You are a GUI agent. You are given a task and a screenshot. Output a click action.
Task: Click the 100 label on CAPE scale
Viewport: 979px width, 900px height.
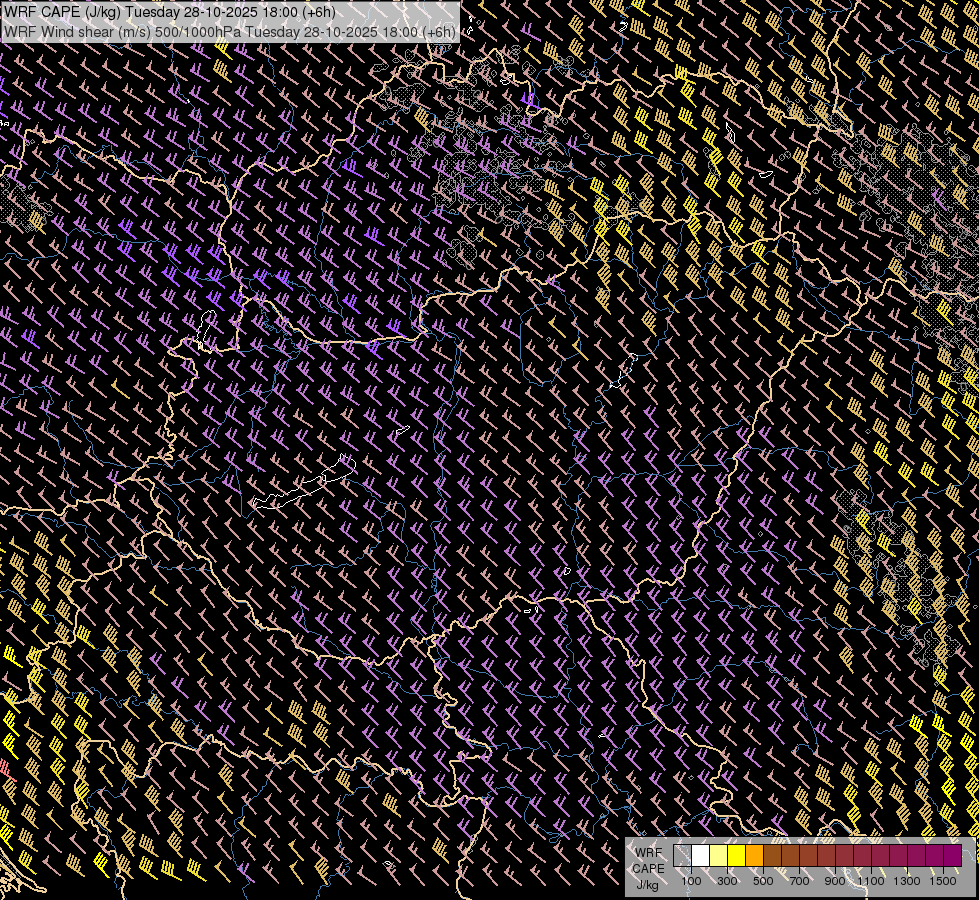tap(691, 881)
